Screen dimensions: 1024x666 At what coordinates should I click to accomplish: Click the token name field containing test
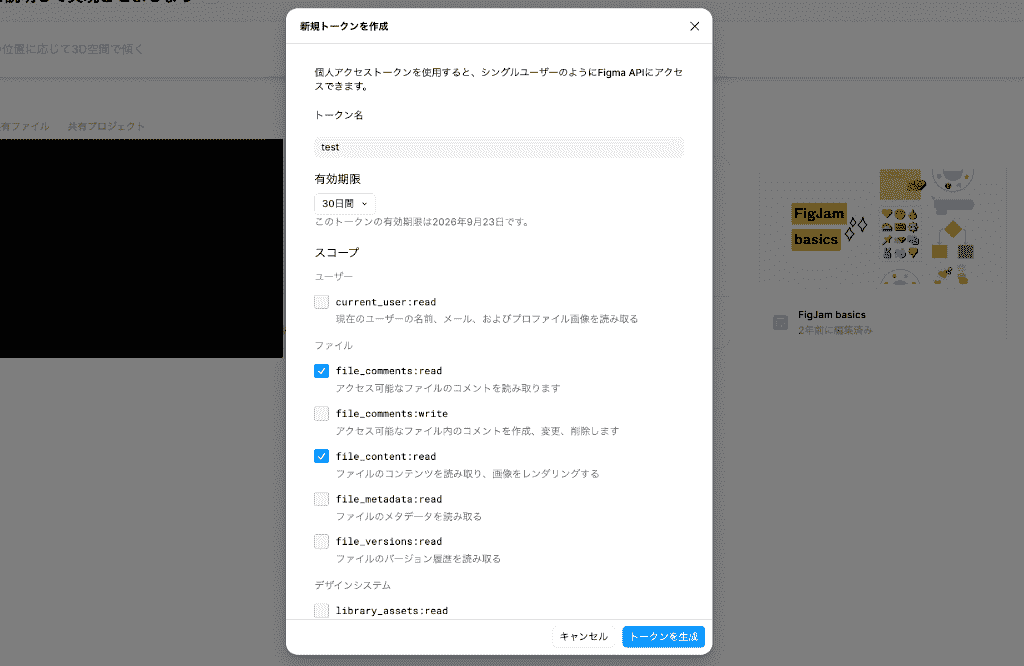pyautogui.click(x=499, y=148)
